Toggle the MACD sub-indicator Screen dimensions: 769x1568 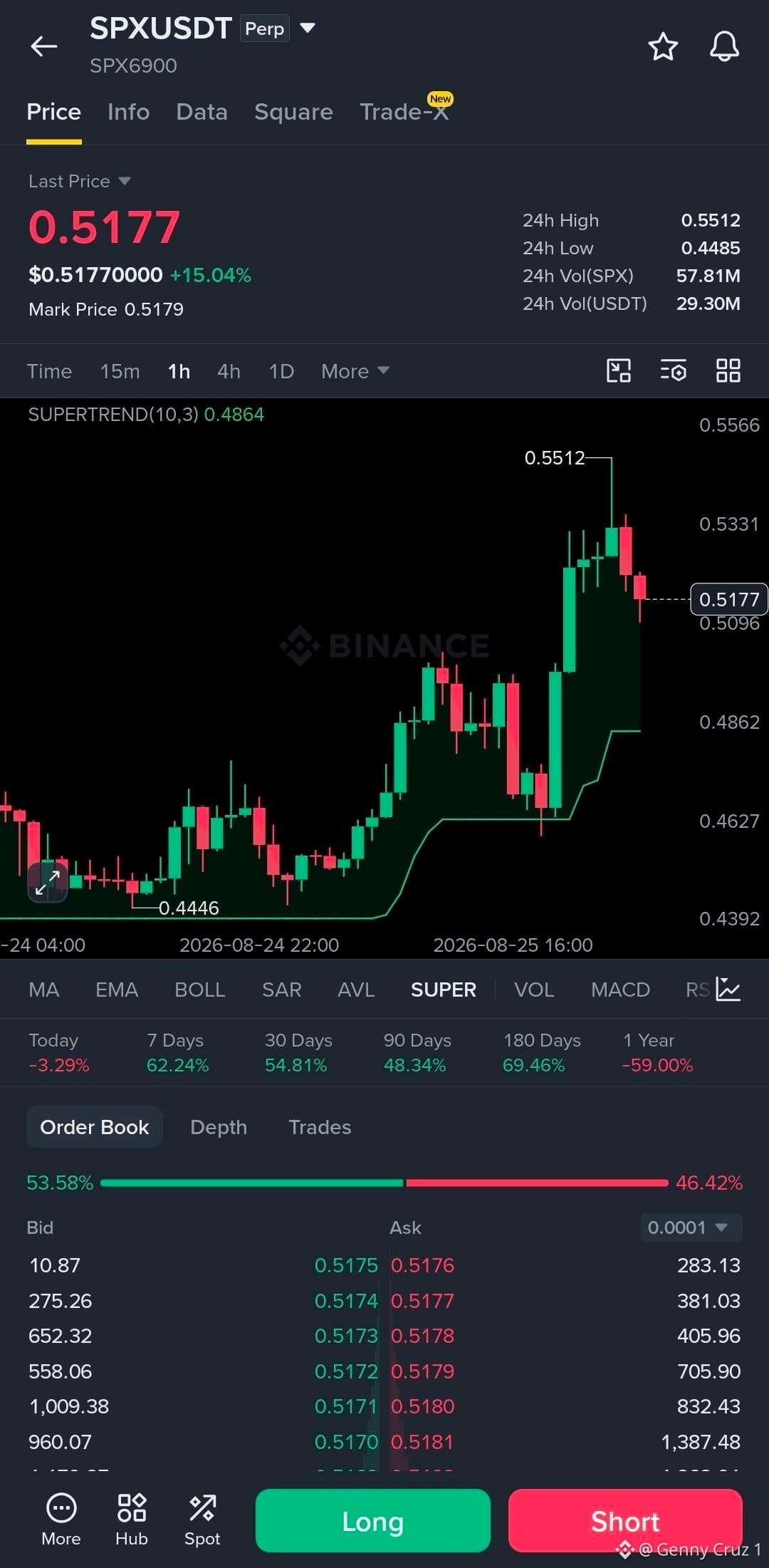click(x=620, y=989)
